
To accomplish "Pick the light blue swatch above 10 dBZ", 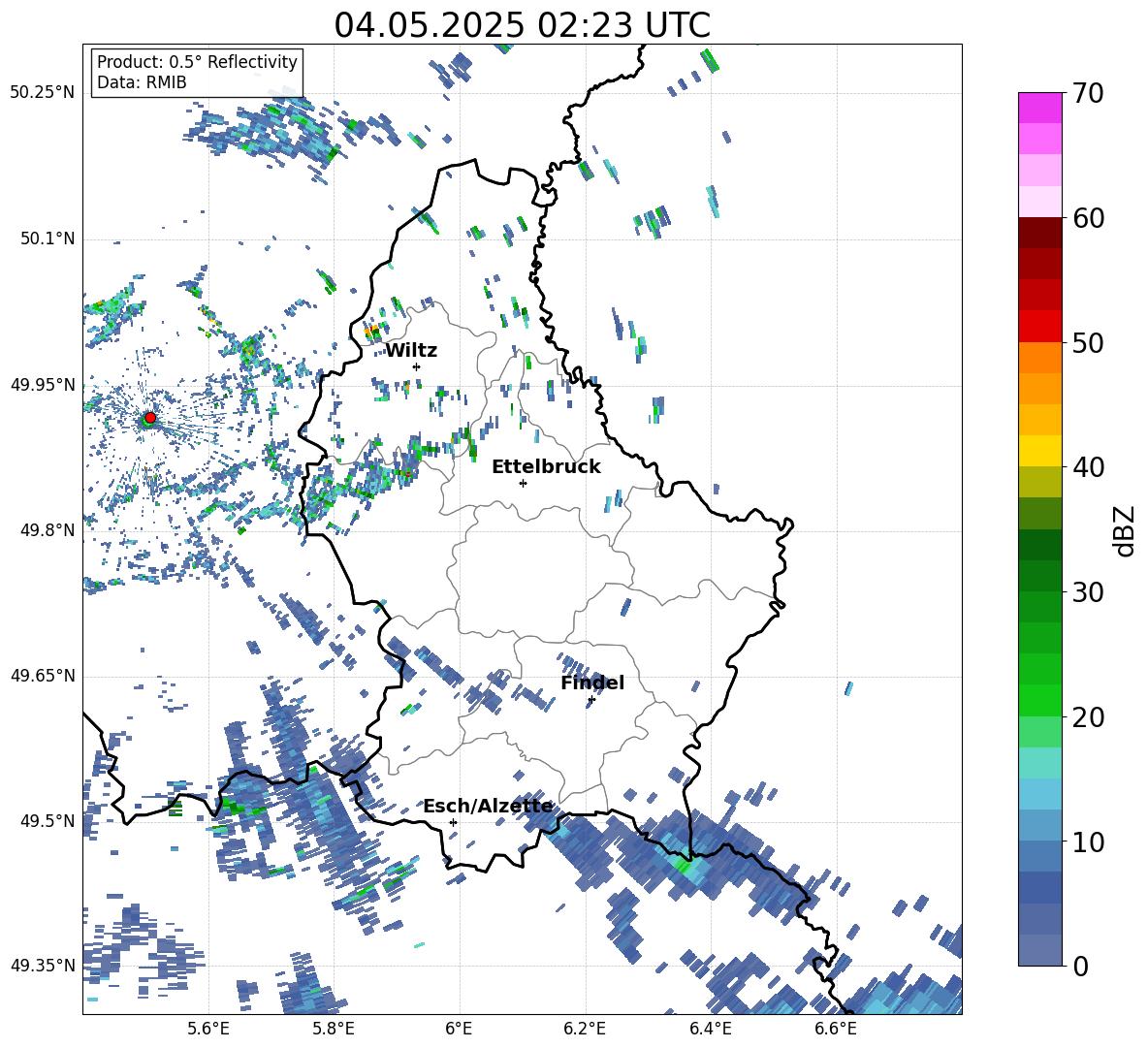I will [1039, 826].
